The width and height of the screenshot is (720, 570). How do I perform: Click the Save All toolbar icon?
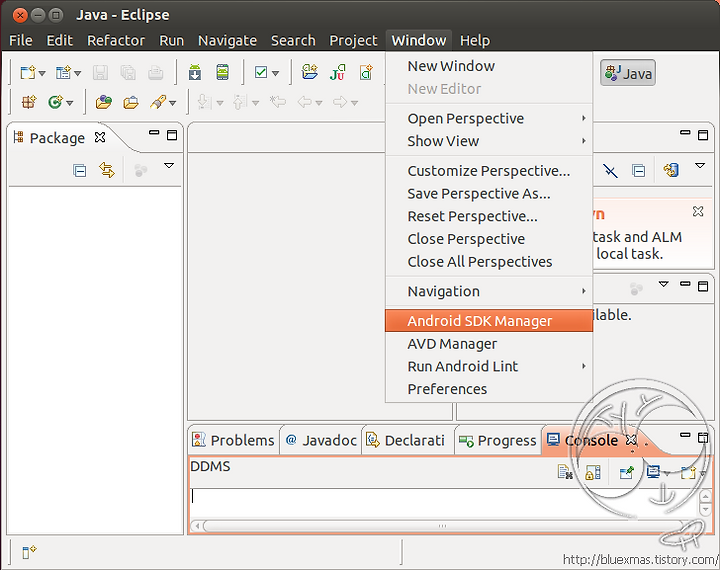128,73
